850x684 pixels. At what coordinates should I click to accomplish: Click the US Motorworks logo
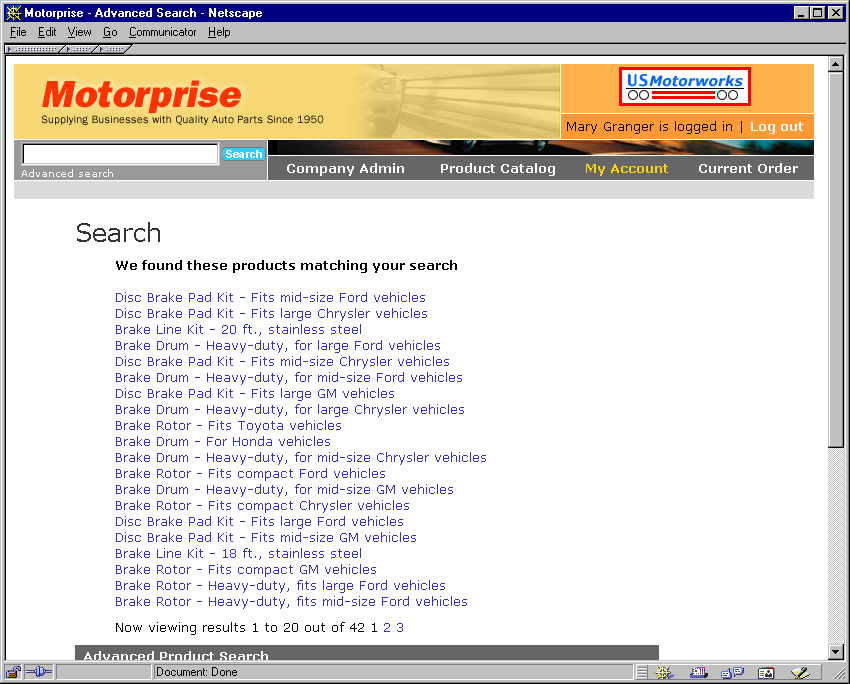(685, 86)
